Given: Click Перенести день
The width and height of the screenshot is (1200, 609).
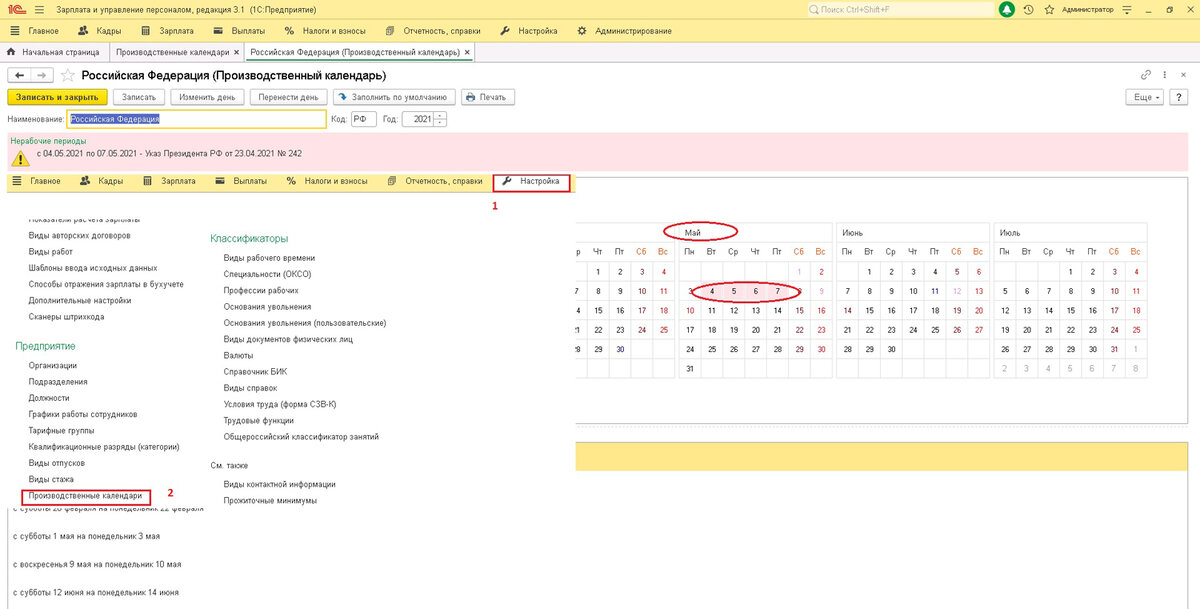Looking at the screenshot, I should point(288,97).
